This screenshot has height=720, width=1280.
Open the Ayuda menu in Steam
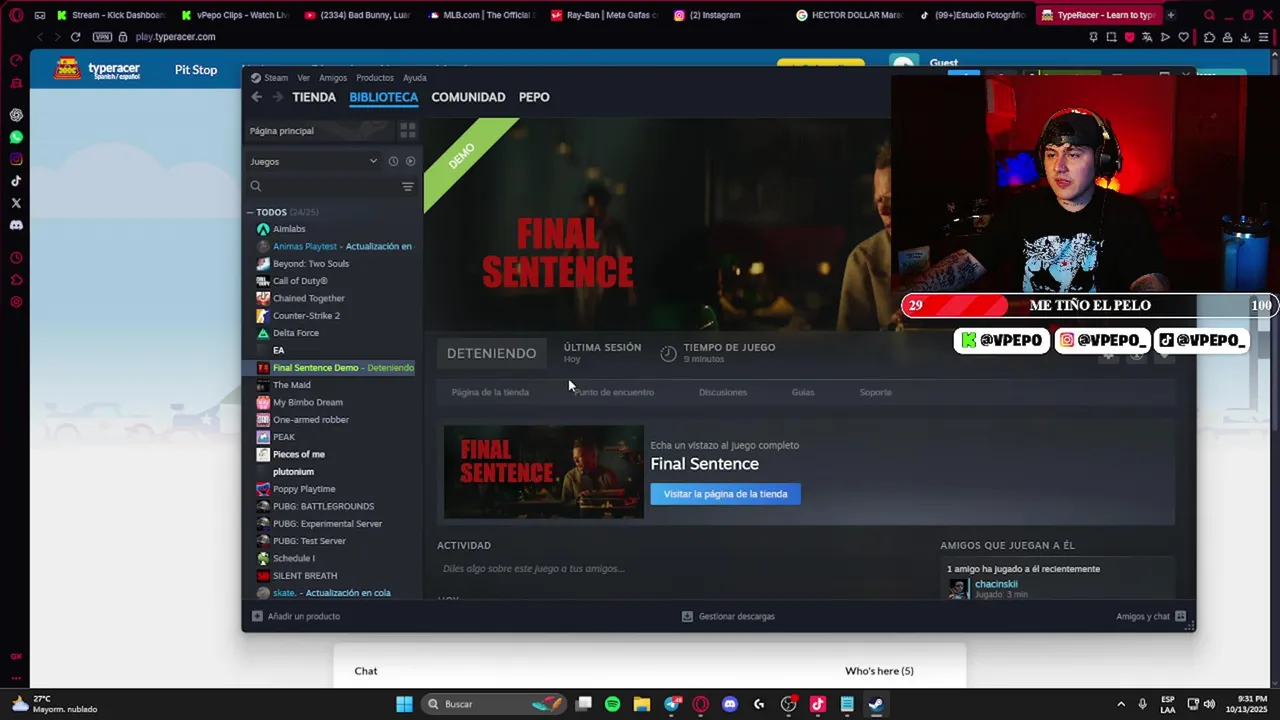coord(415,78)
